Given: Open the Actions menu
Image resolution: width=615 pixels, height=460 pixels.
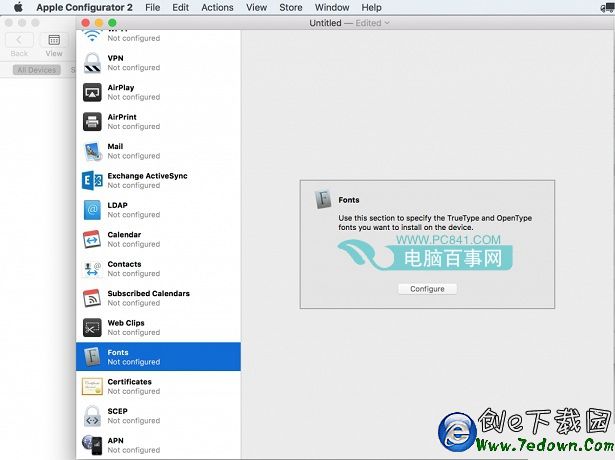Looking at the screenshot, I should [x=217, y=7].
